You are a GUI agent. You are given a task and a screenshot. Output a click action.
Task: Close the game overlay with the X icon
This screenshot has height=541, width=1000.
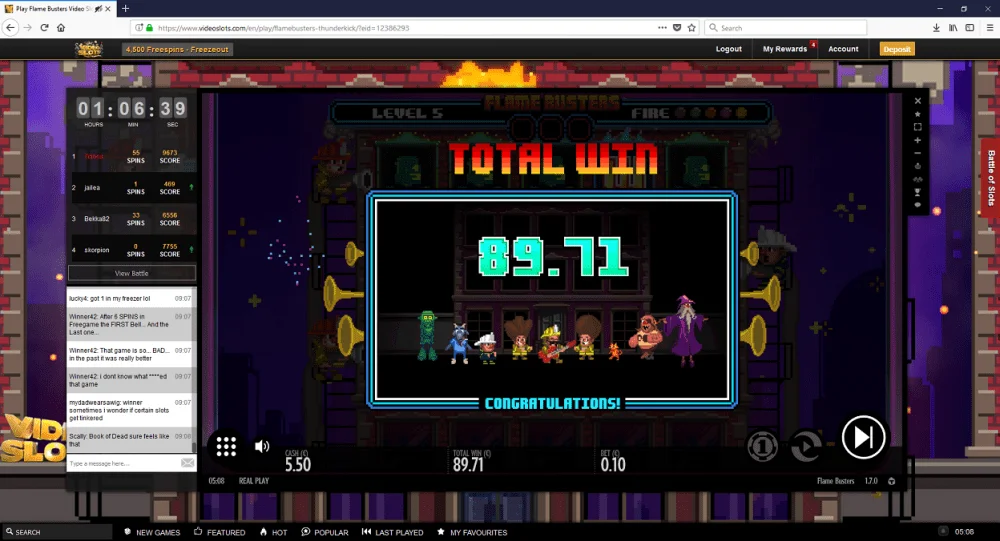[918, 101]
